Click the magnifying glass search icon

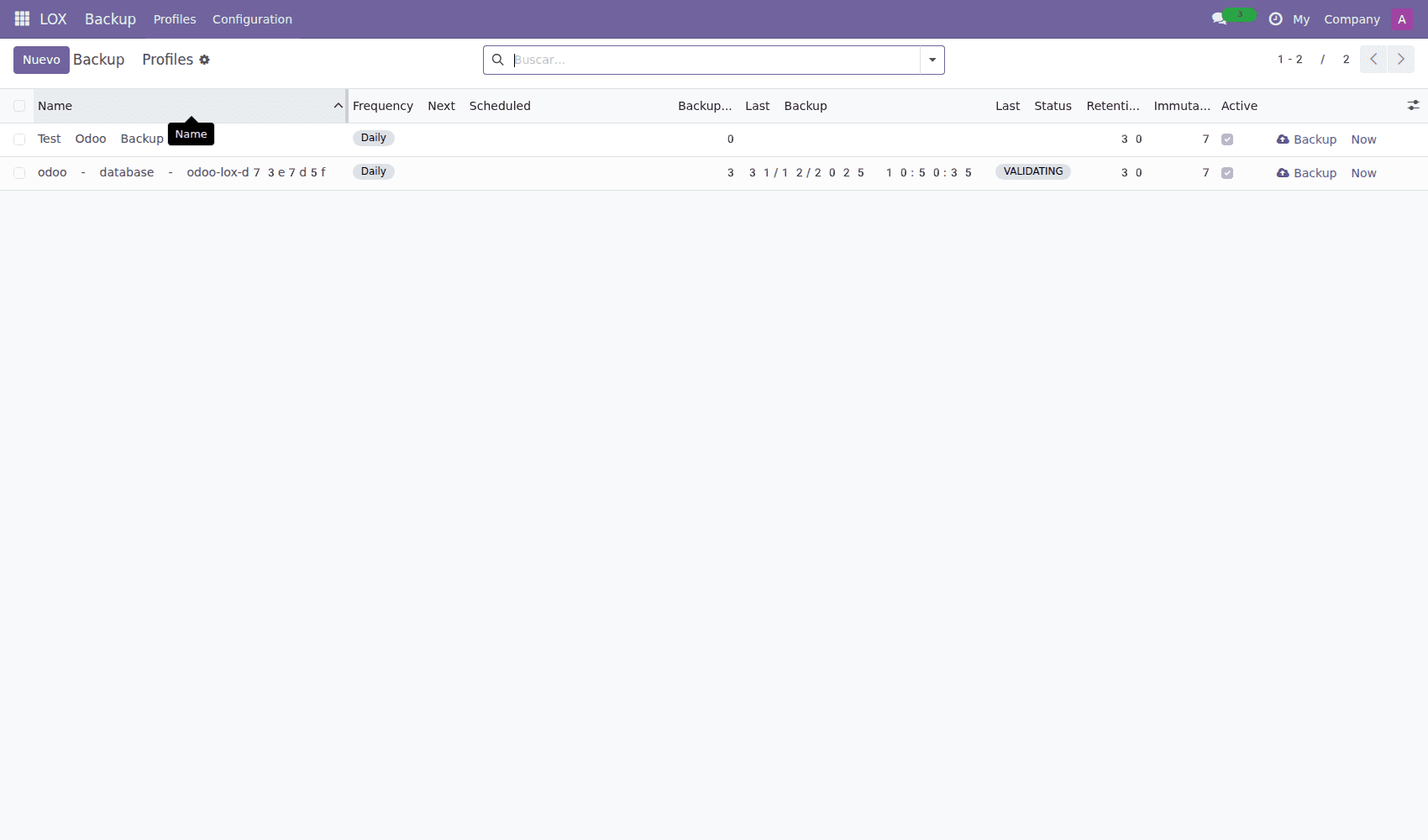click(498, 60)
